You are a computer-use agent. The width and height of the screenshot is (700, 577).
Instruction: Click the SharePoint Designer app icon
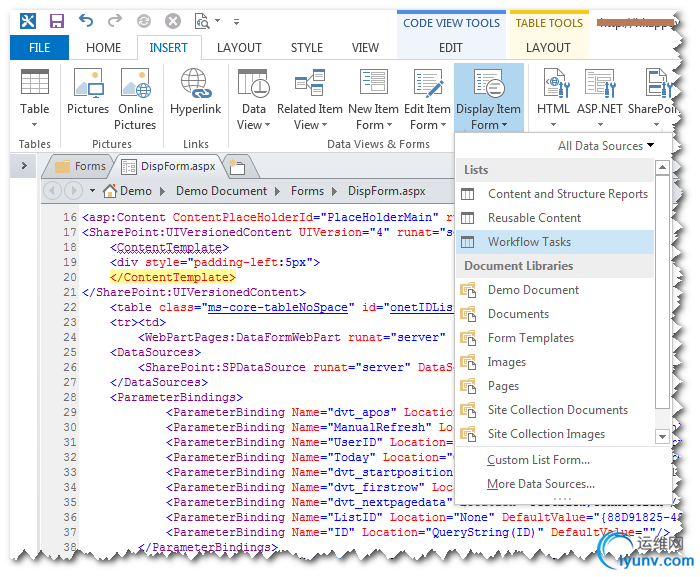click(x=28, y=21)
